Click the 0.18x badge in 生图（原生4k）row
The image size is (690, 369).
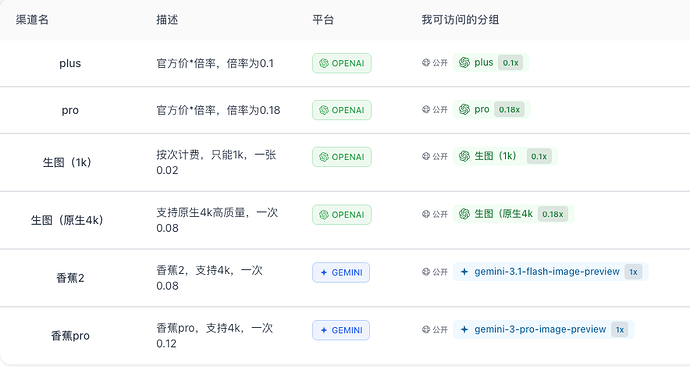click(x=553, y=214)
